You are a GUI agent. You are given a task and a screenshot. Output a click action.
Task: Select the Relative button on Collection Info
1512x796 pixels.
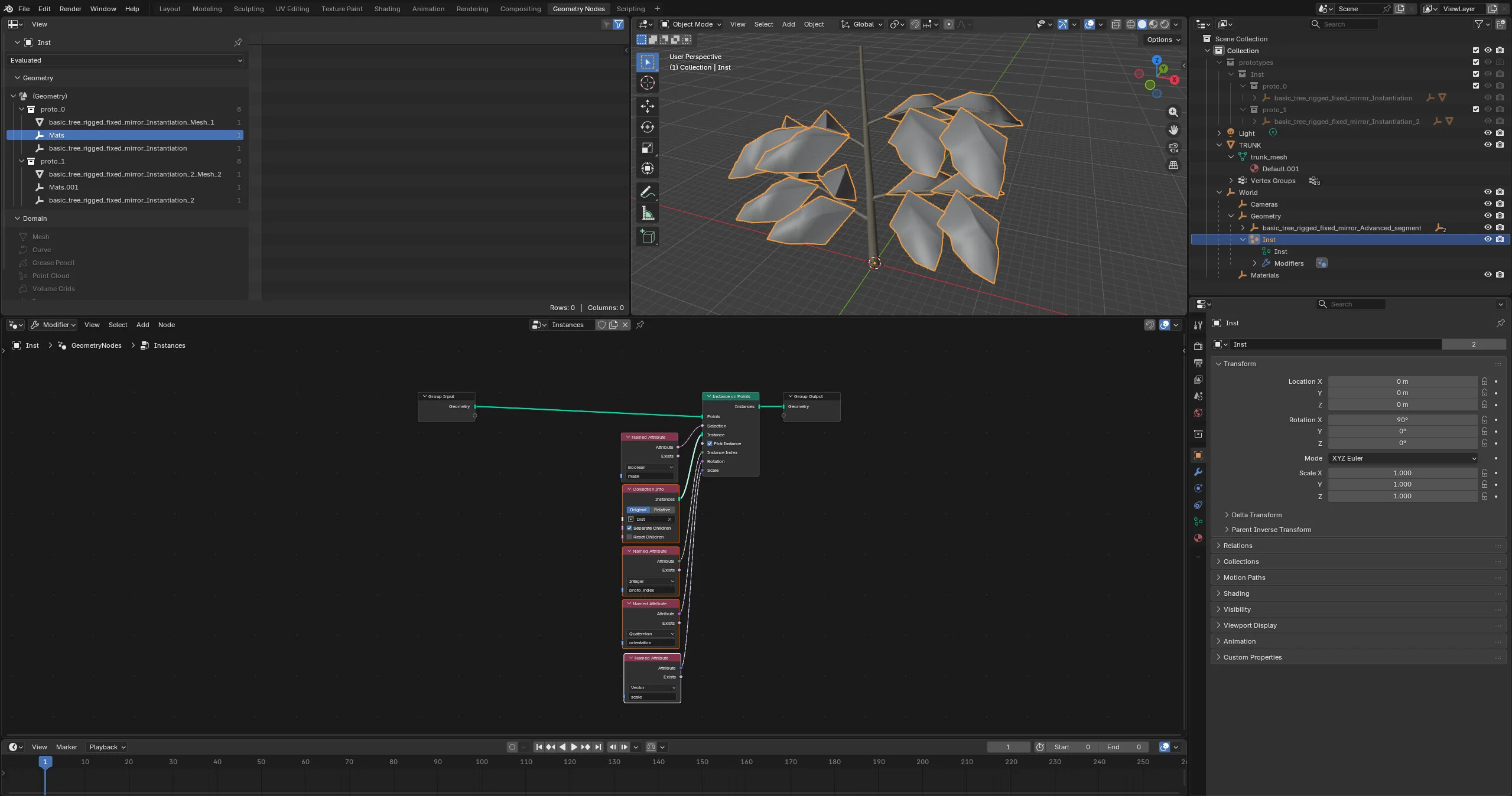[x=662, y=510]
